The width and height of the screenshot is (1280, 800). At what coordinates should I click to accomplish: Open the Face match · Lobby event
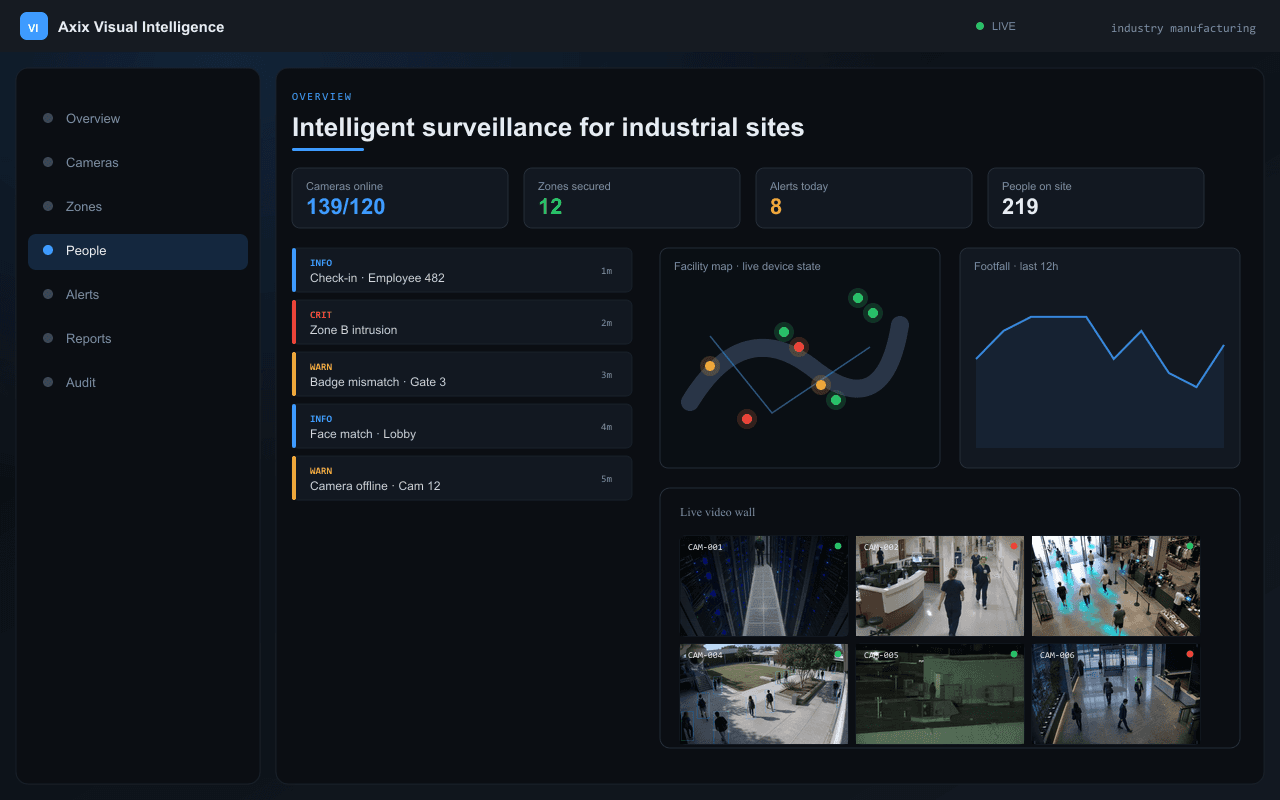pyautogui.click(x=462, y=426)
